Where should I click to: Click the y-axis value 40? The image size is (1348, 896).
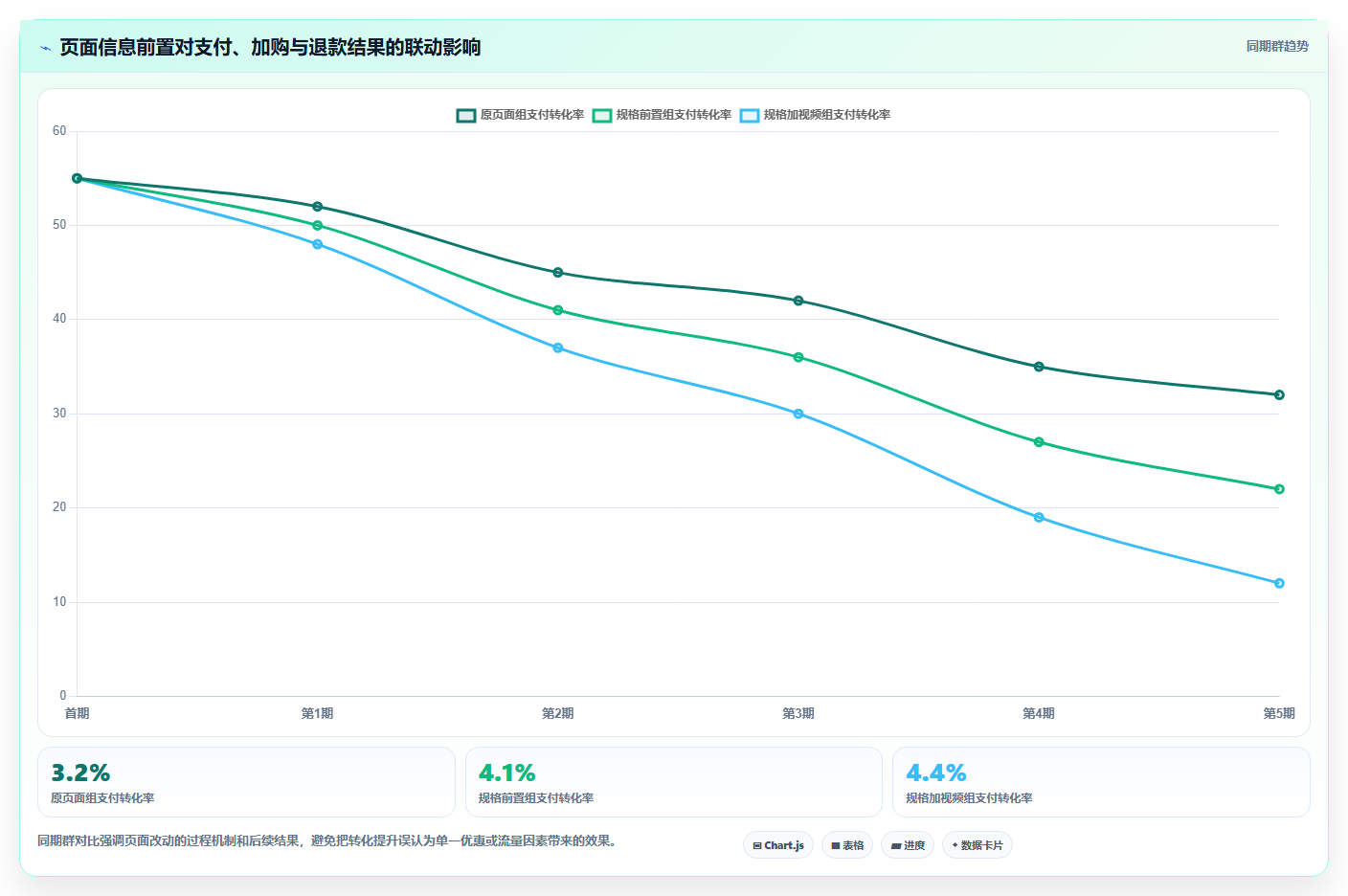click(x=59, y=319)
